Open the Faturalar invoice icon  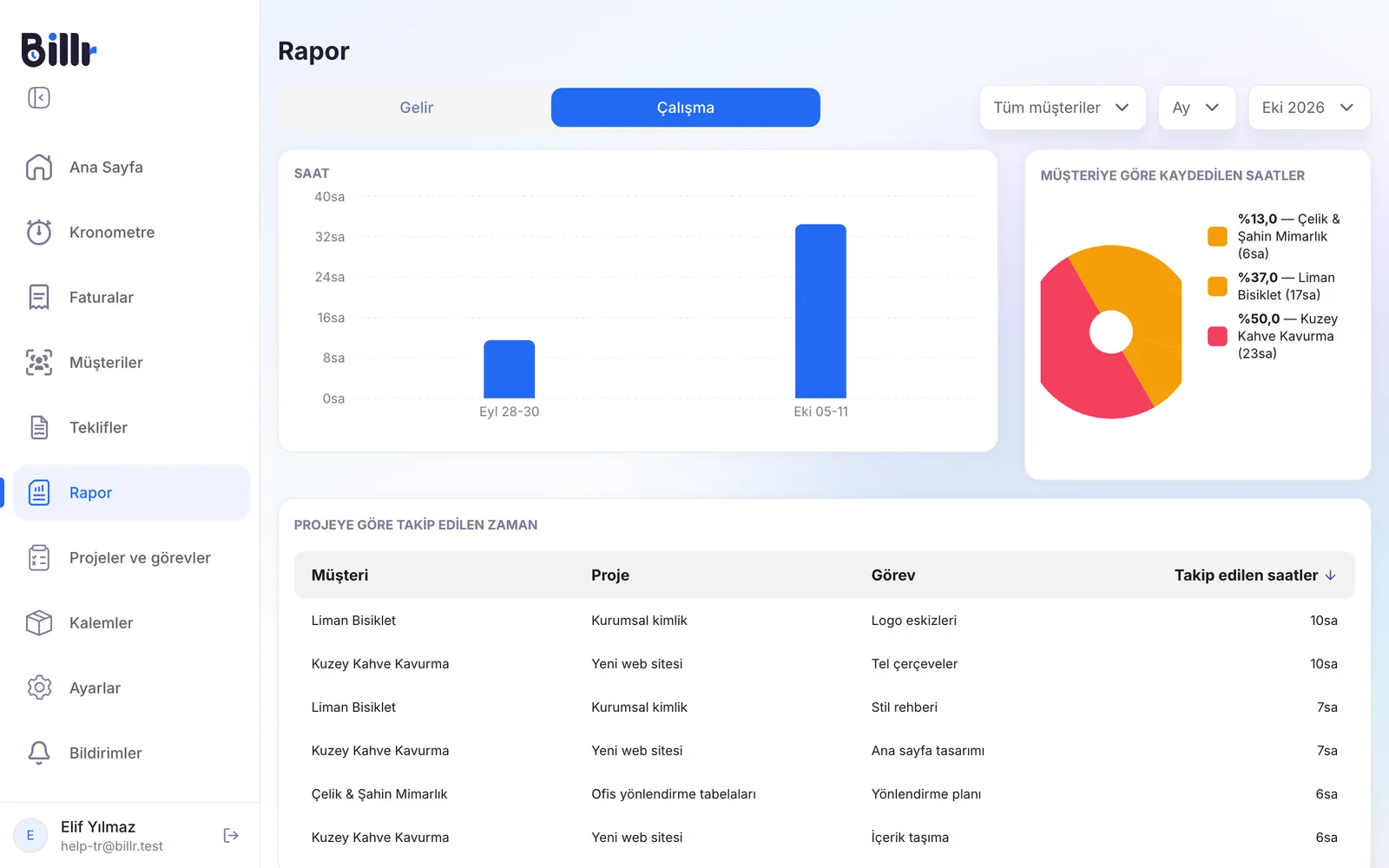pyautogui.click(x=39, y=297)
